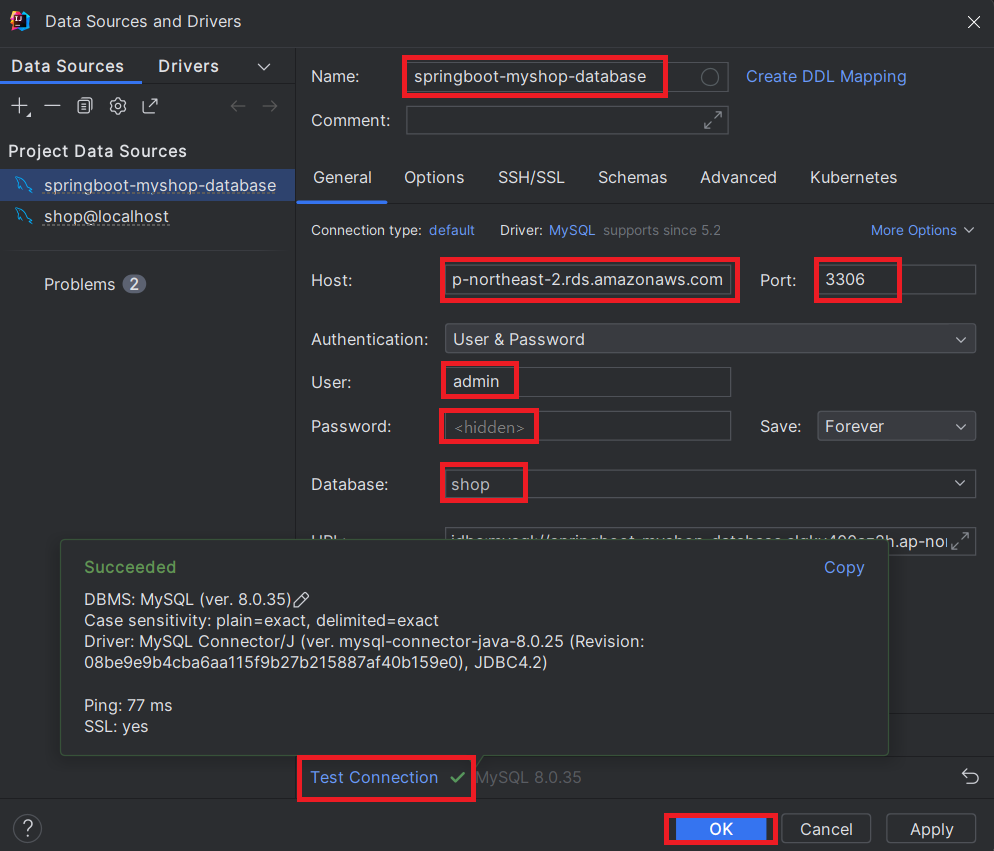Image resolution: width=994 pixels, height=851 pixels.
Task: Open the Problems 2 entry
Action: 94,284
